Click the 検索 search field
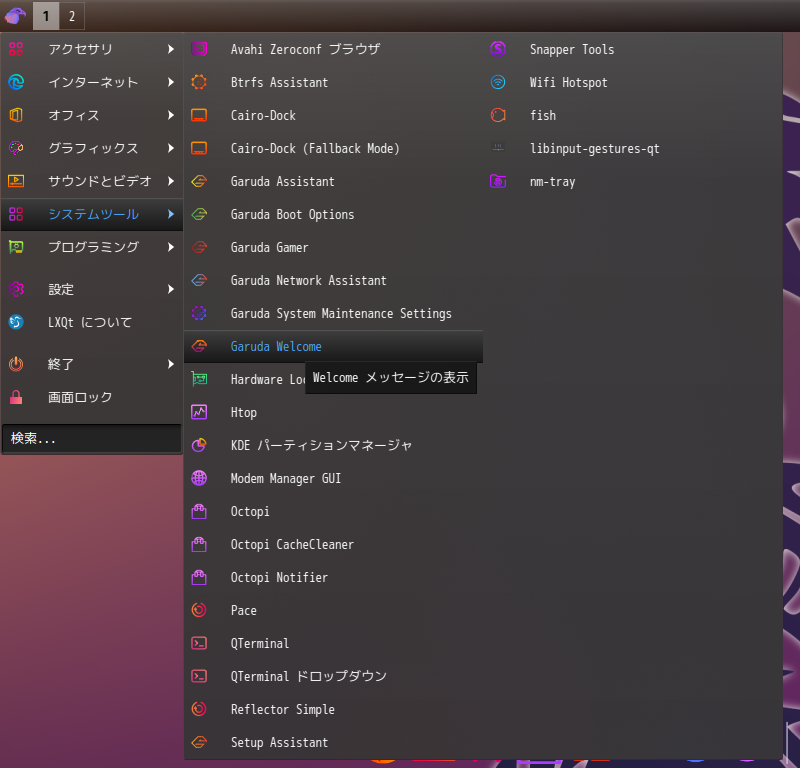Image resolution: width=800 pixels, height=768 pixels. point(92,438)
